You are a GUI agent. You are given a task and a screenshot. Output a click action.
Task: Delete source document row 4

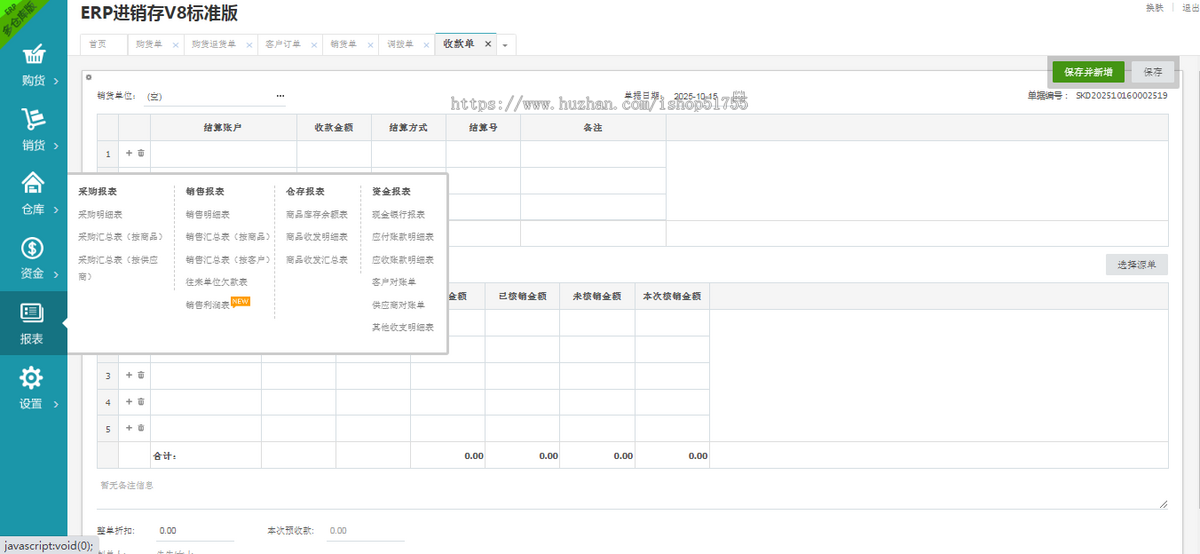point(141,401)
